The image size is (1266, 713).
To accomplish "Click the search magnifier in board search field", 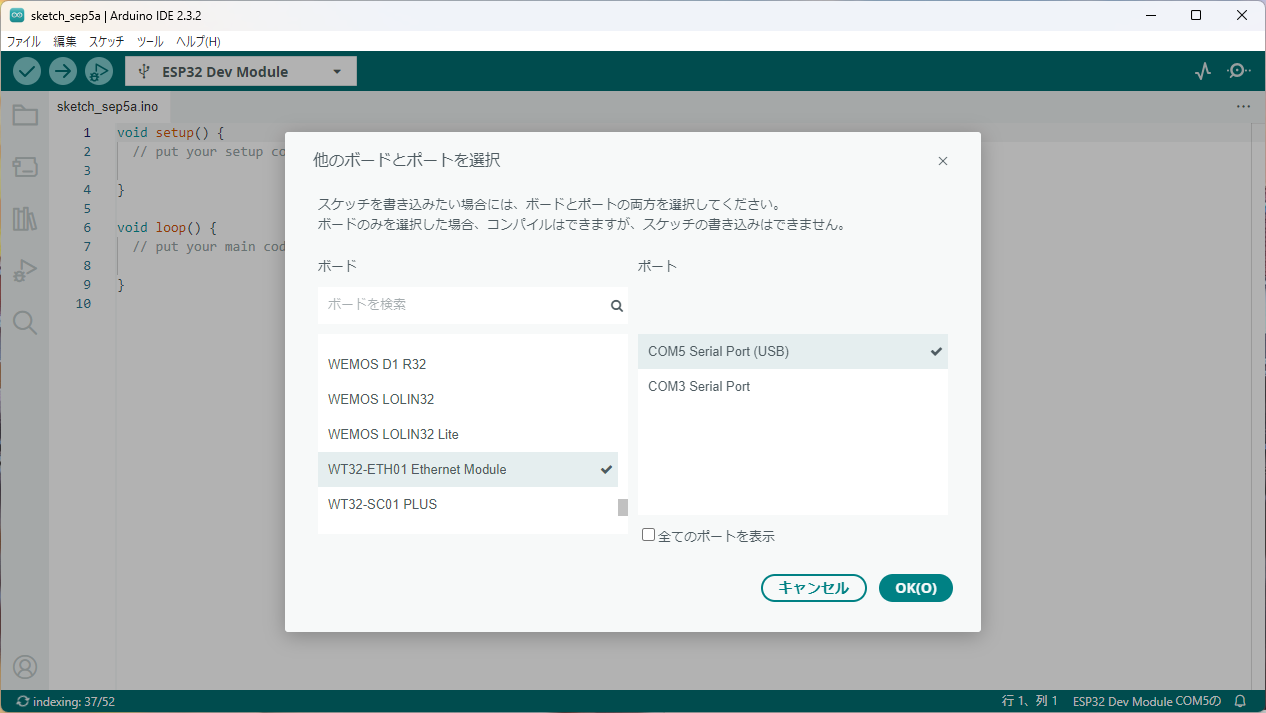I will point(617,306).
